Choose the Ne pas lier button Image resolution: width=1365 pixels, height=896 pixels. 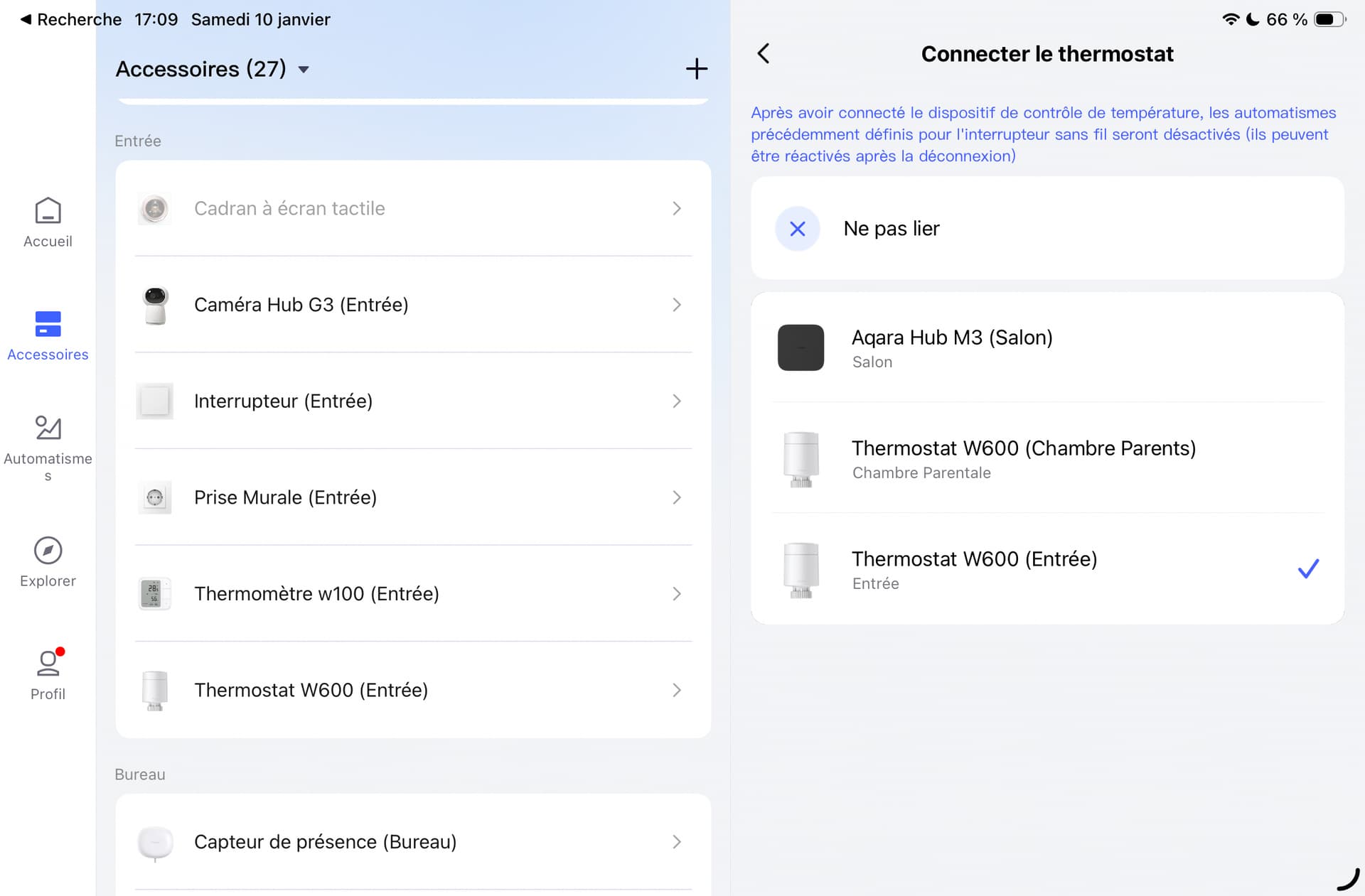click(x=1046, y=229)
